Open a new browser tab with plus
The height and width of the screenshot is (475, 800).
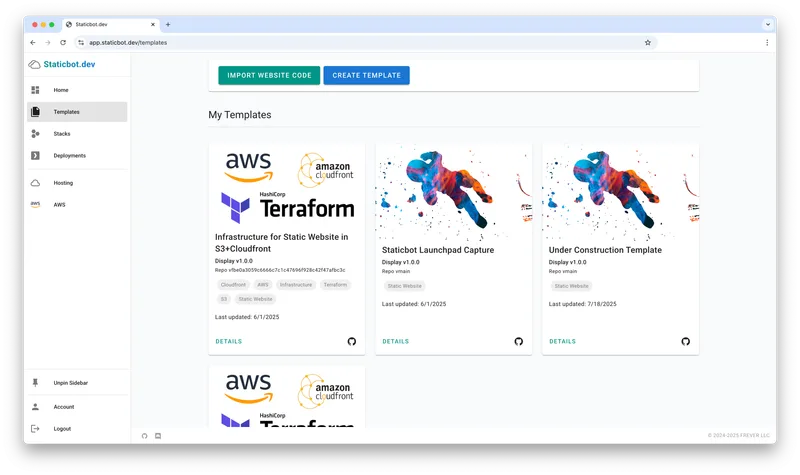click(x=168, y=24)
